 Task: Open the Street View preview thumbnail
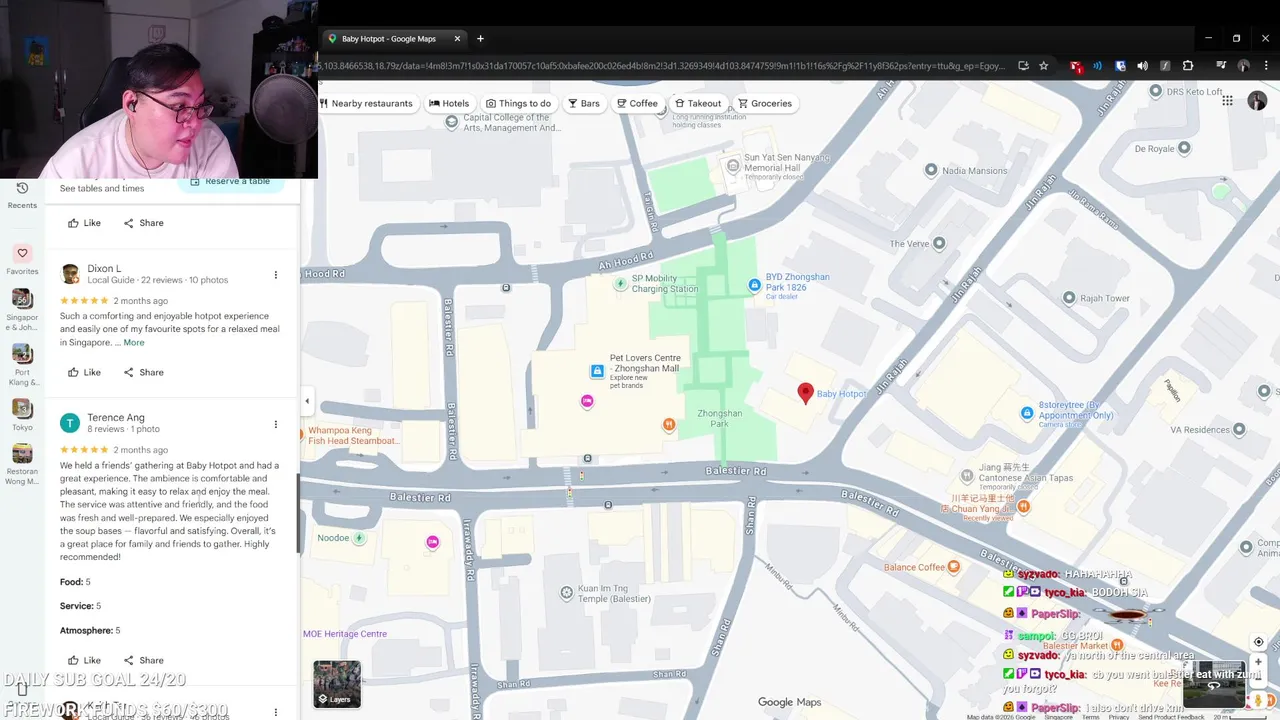1213,684
